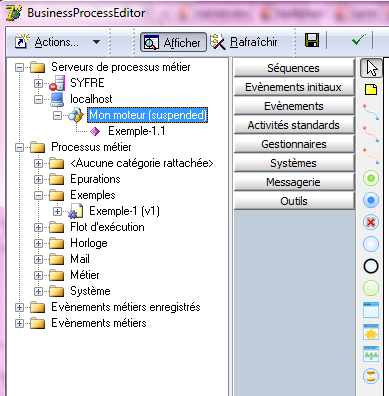
Task: Pick the black-outlined circle tool
Action: [371, 266]
